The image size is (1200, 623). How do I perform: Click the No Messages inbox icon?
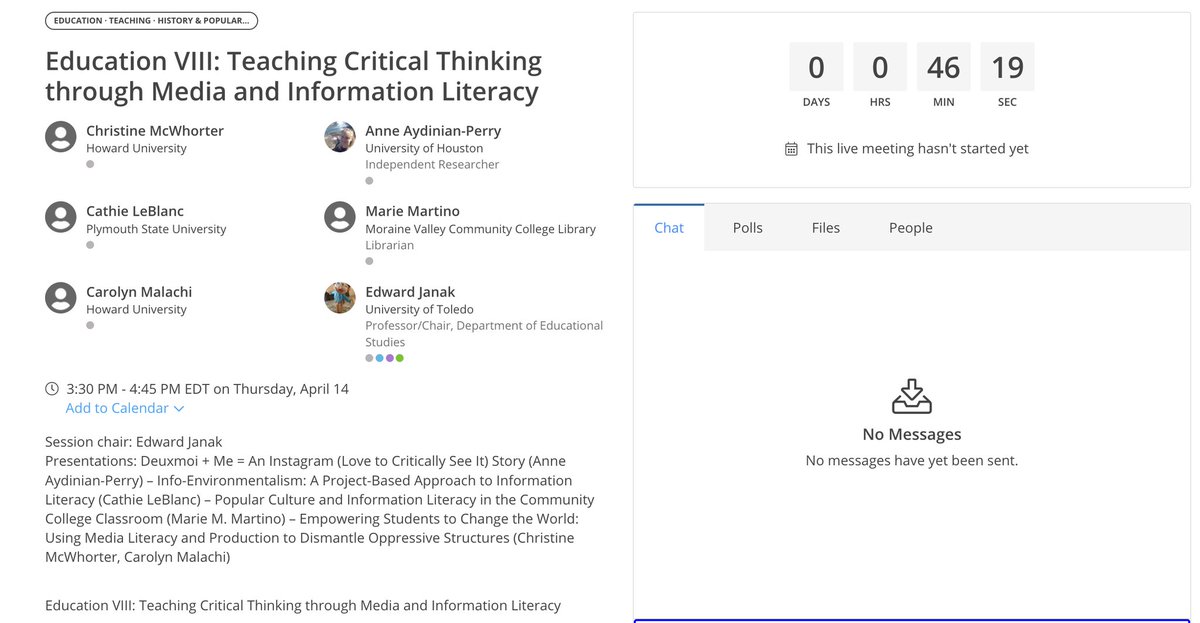tap(911, 397)
